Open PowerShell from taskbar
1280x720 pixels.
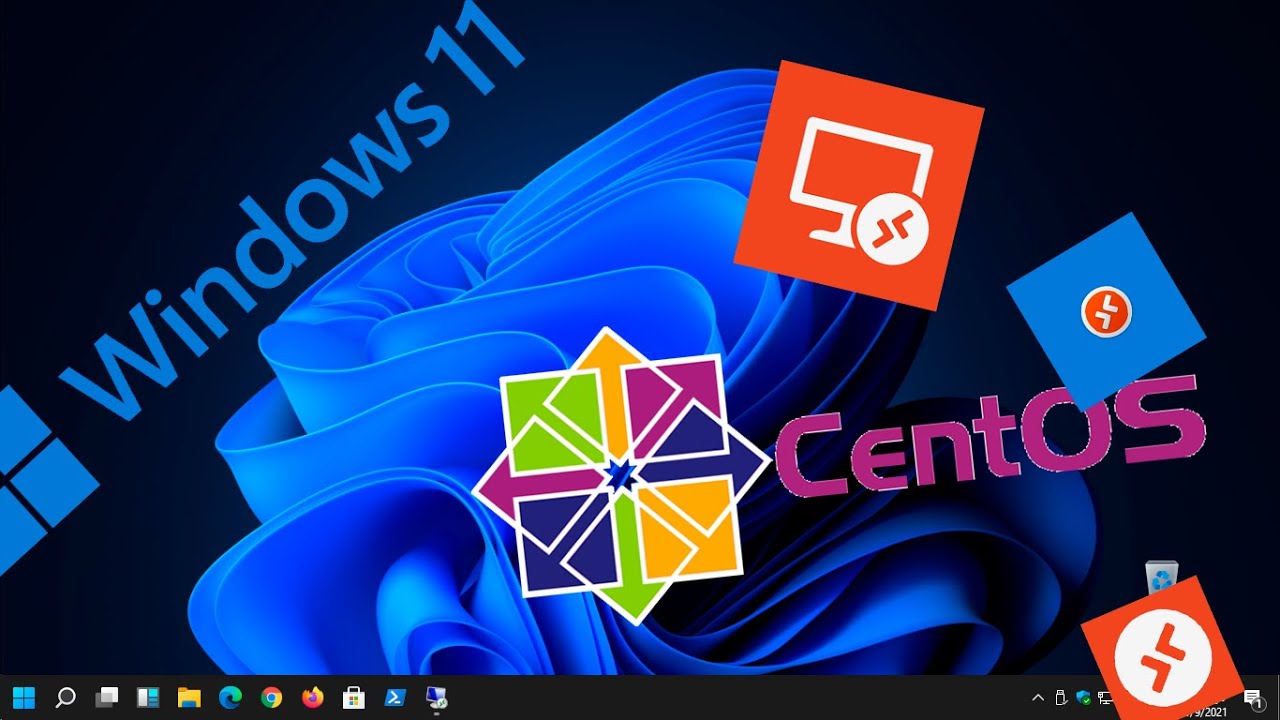tap(394, 697)
